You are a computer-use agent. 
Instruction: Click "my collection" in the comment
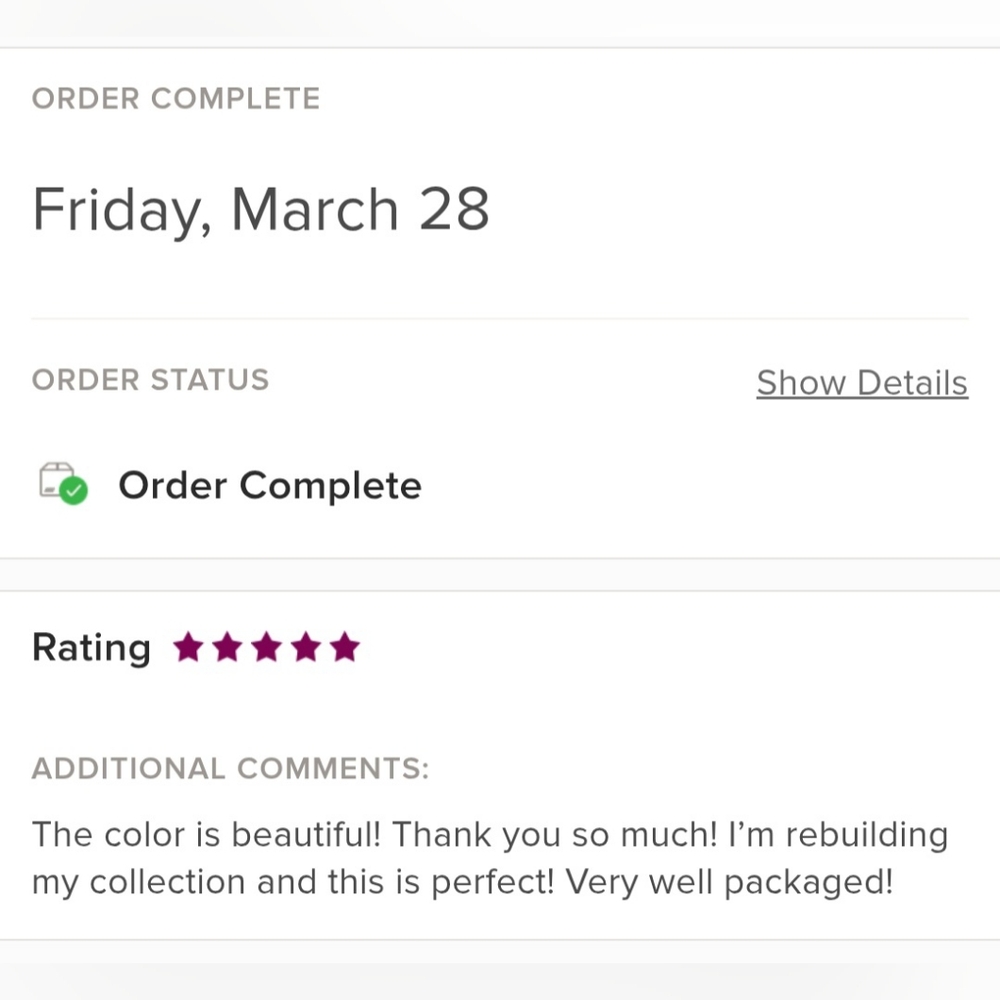click(138, 882)
